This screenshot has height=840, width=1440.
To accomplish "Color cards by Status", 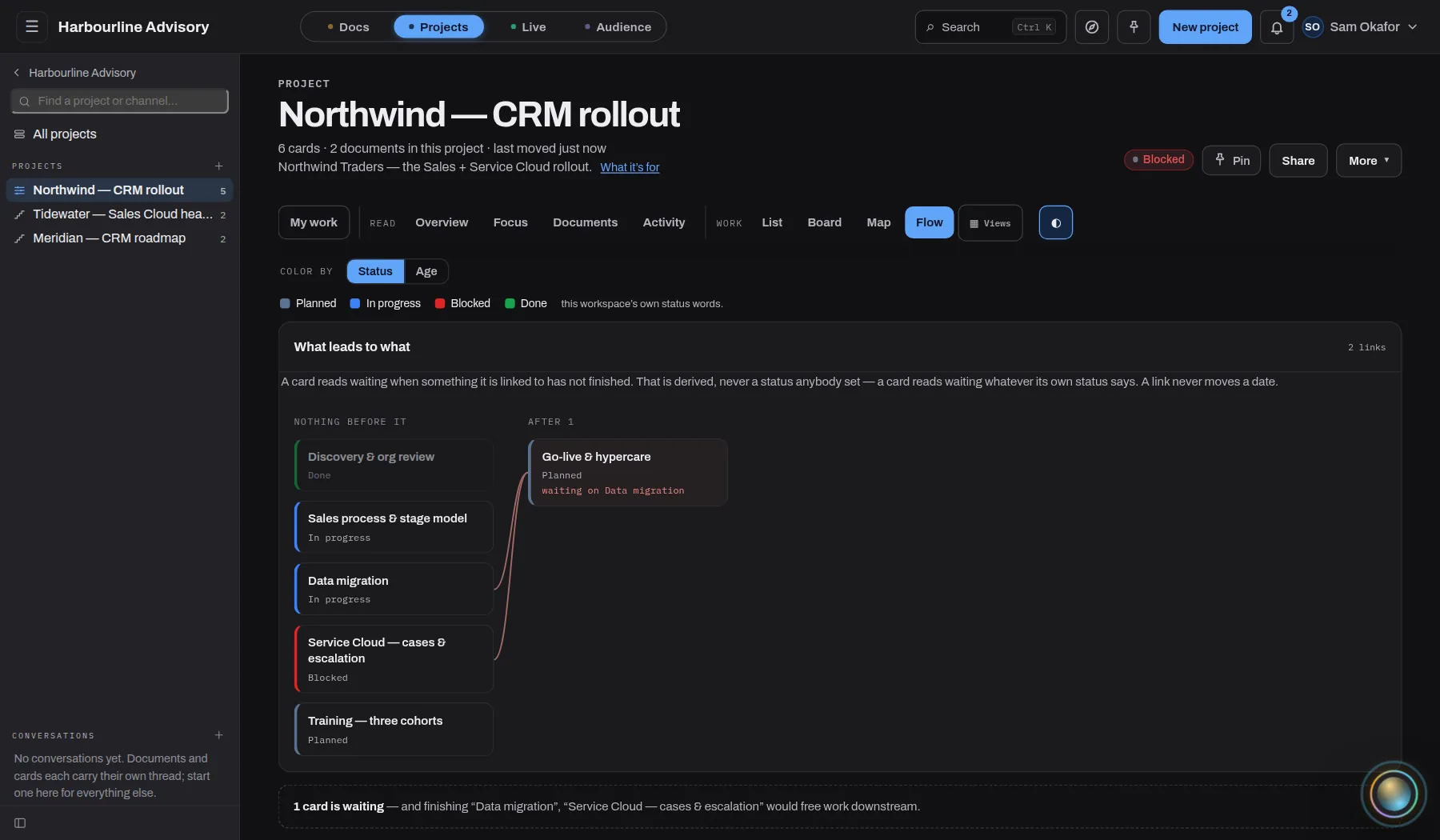I will click(375, 271).
